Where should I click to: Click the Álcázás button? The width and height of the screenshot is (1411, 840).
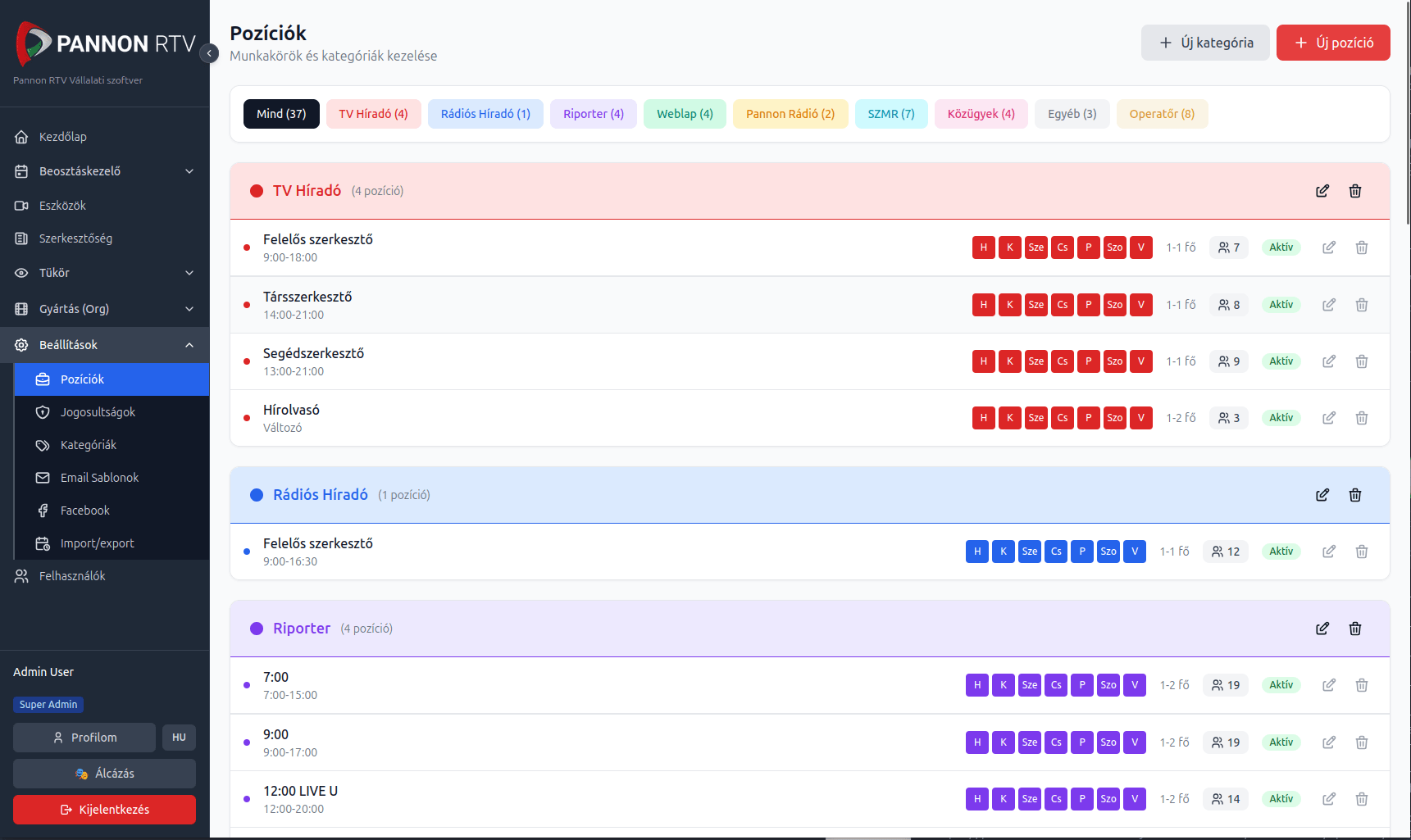[x=104, y=774]
